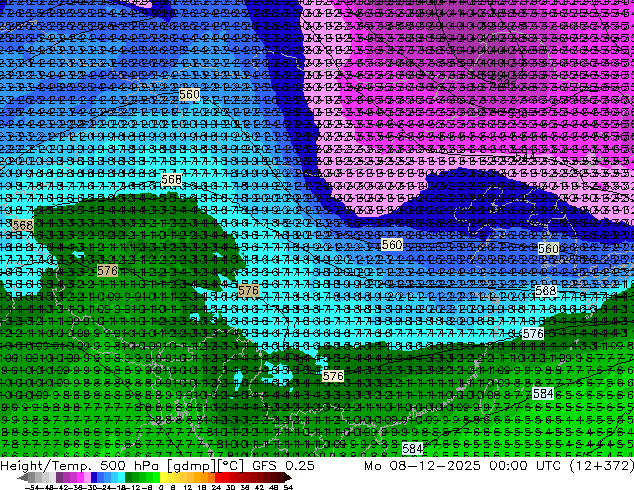Select the light pink swatch on color scale
This screenshot has height=490, width=634.
87,478
